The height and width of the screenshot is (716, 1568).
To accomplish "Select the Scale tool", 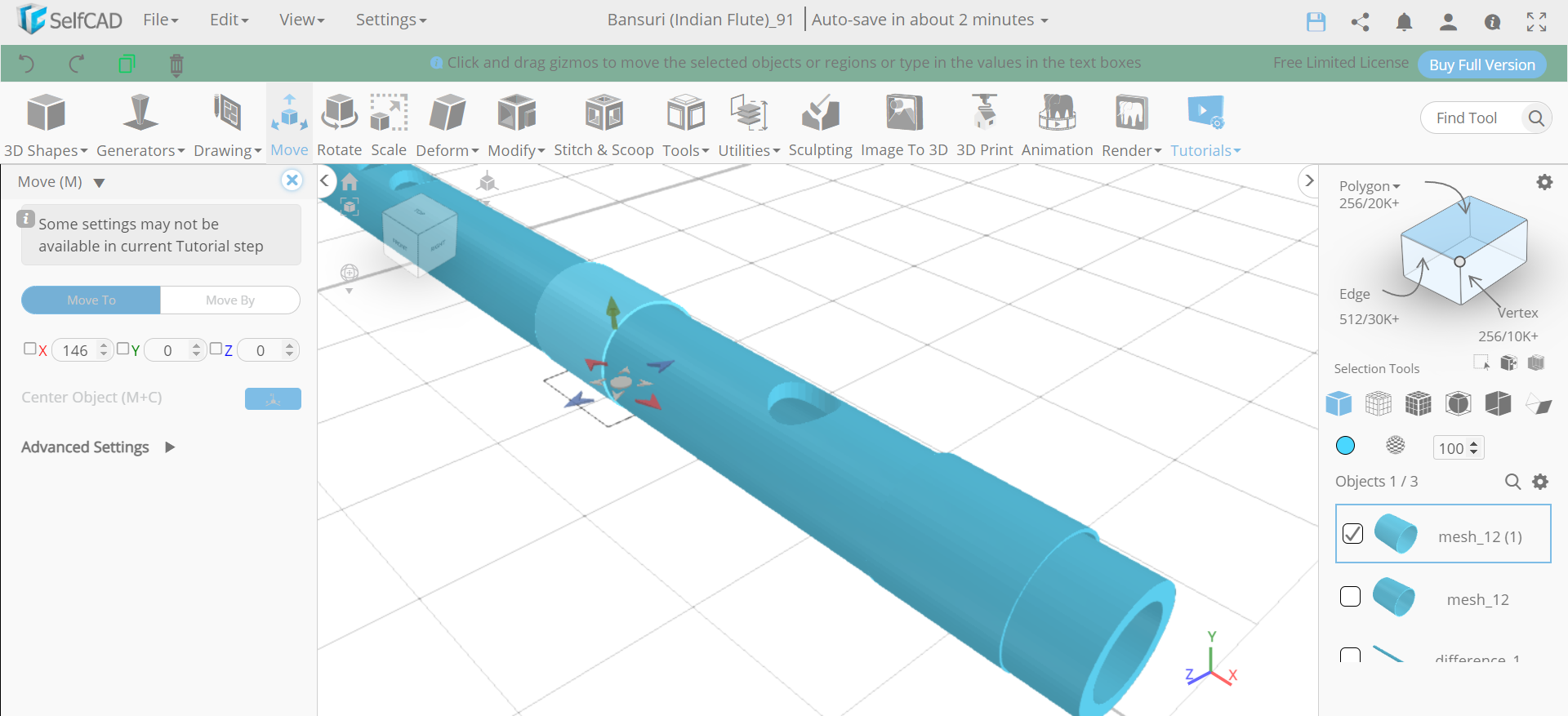I will click(x=389, y=125).
